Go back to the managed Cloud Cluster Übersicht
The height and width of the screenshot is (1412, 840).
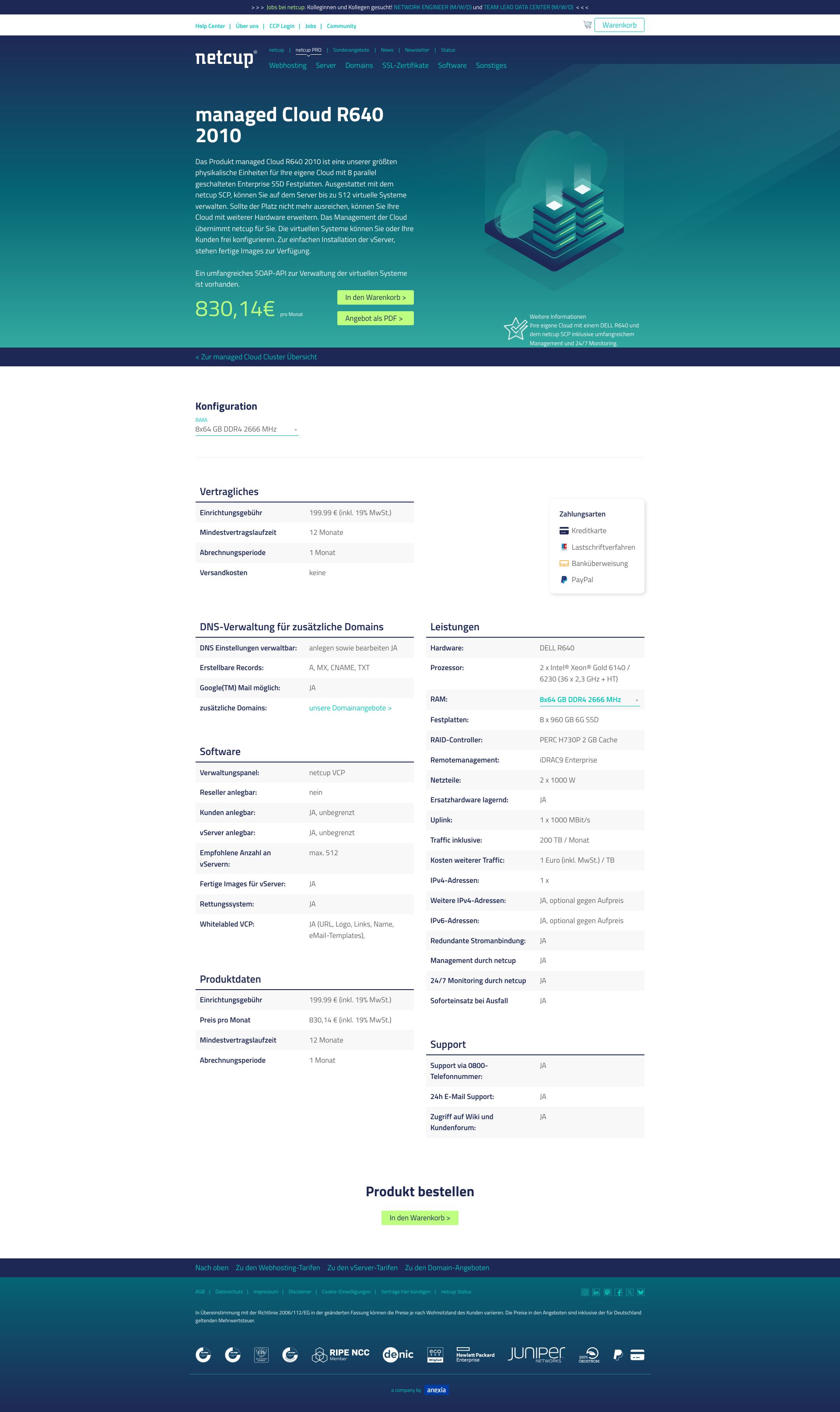click(256, 357)
